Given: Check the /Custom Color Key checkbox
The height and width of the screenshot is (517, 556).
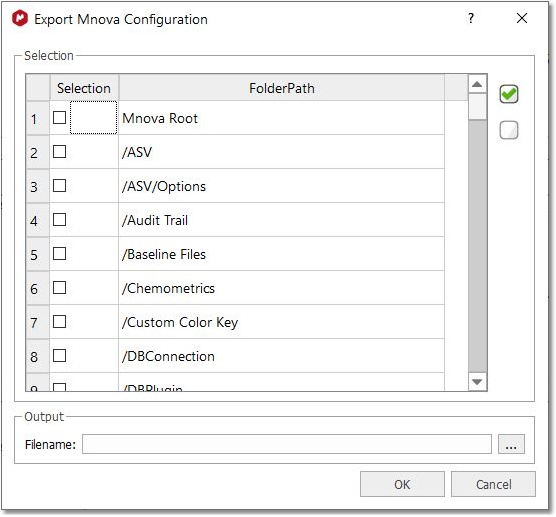Looking at the screenshot, I should point(59,322).
